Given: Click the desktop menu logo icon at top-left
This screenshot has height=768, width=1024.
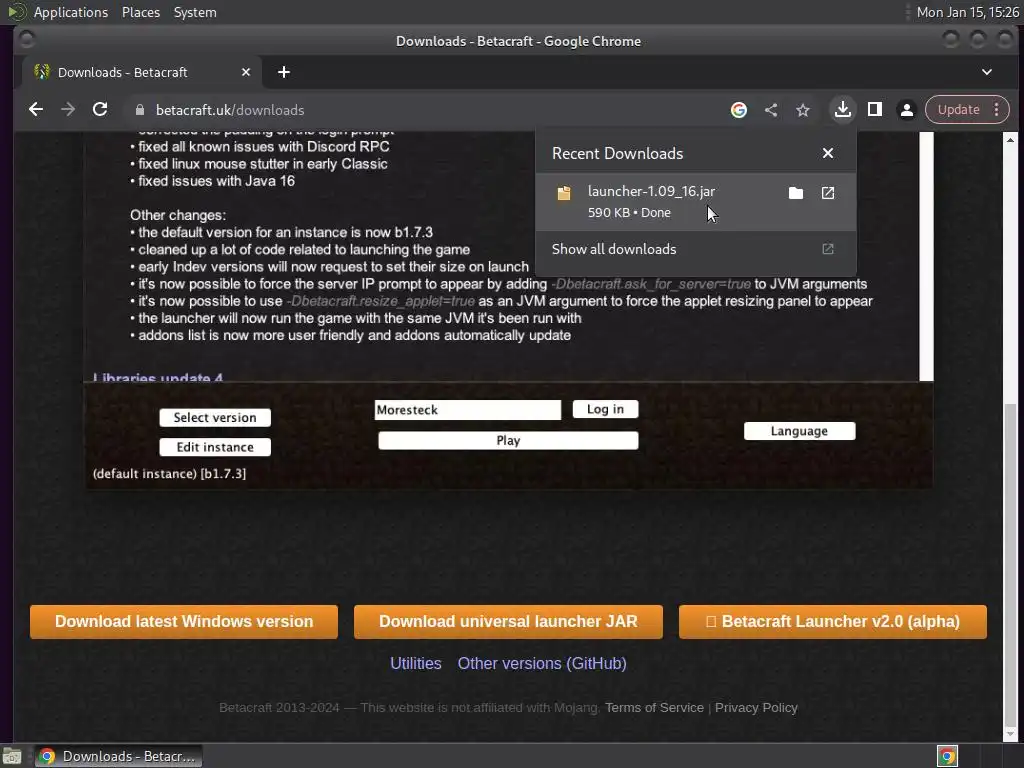Looking at the screenshot, I should (x=16, y=12).
